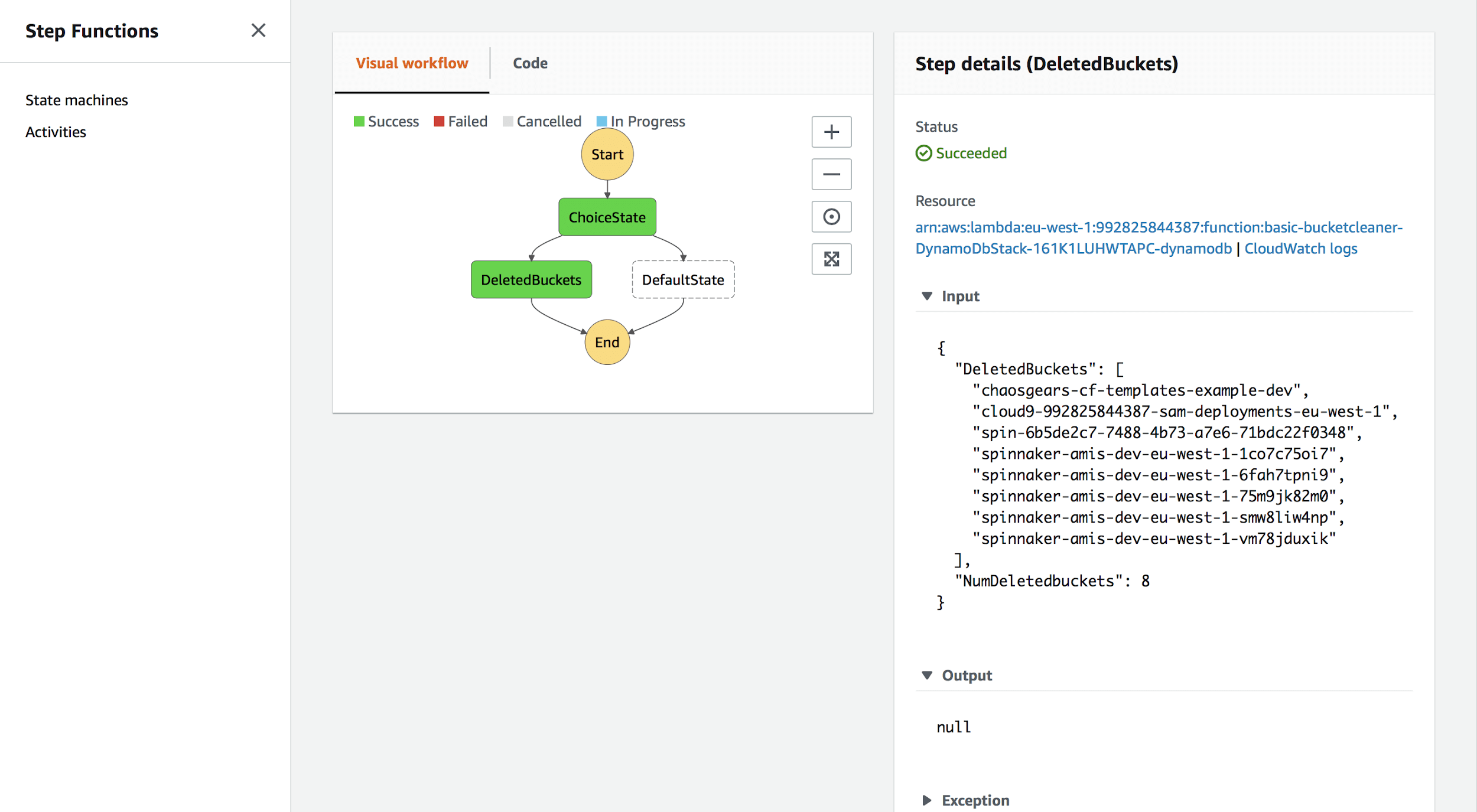The width and height of the screenshot is (1477, 812).
Task: Go to State machines page
Action: click(76, 100)
